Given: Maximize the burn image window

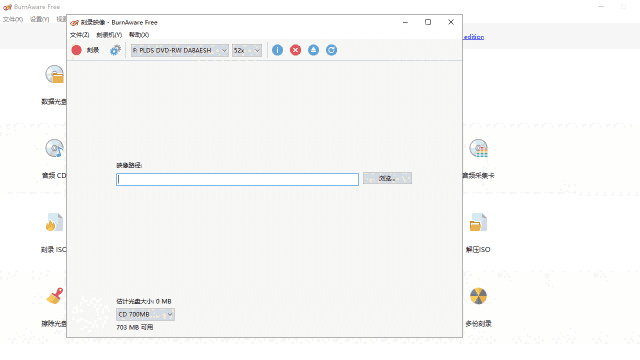Looking at the screenshot, I should pyautogui.click(x=428, y=22).
